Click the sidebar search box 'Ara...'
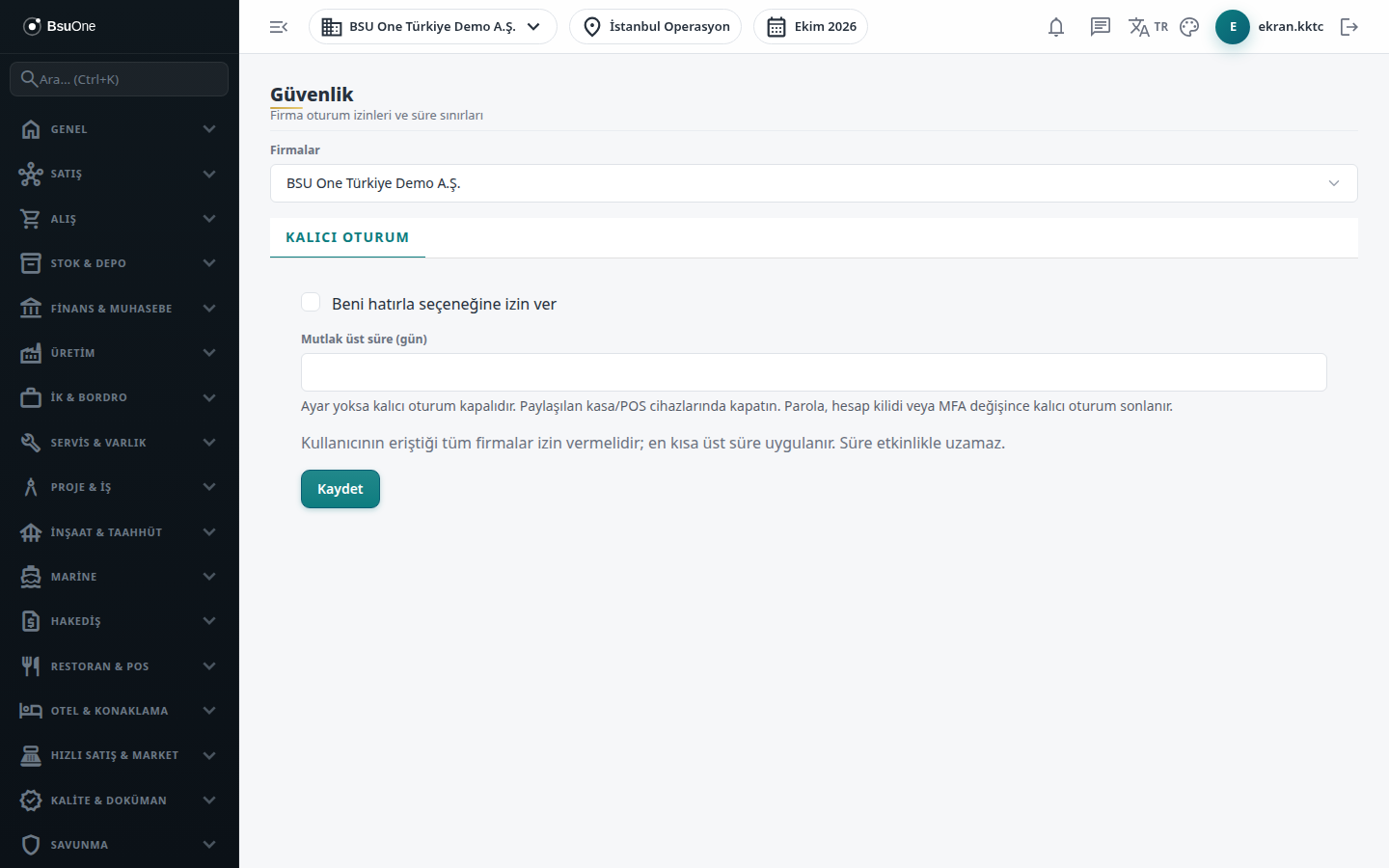 click(x=120, y=79)
